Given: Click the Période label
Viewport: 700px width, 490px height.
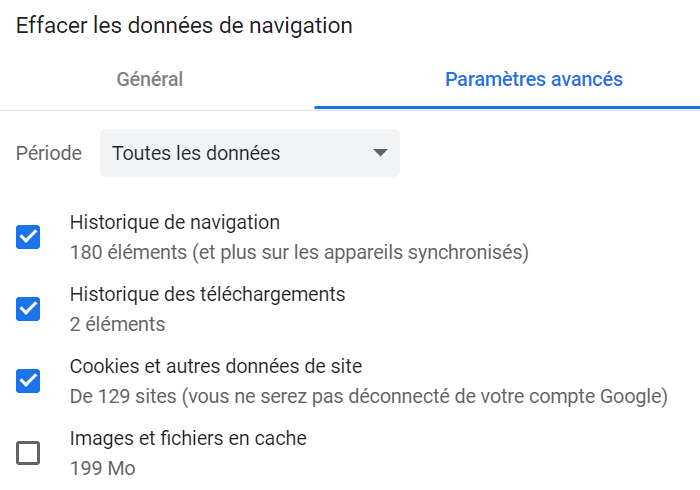Looking at the screenshot, I should coord(49,154).
